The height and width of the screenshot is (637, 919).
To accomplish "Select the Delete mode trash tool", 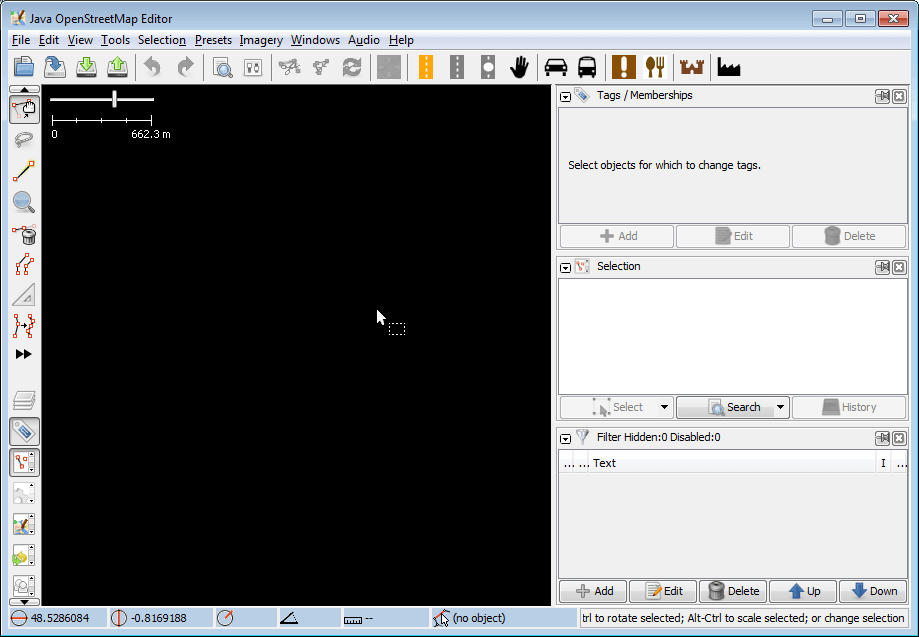I will pyautogui.click(x=24, y=235).
